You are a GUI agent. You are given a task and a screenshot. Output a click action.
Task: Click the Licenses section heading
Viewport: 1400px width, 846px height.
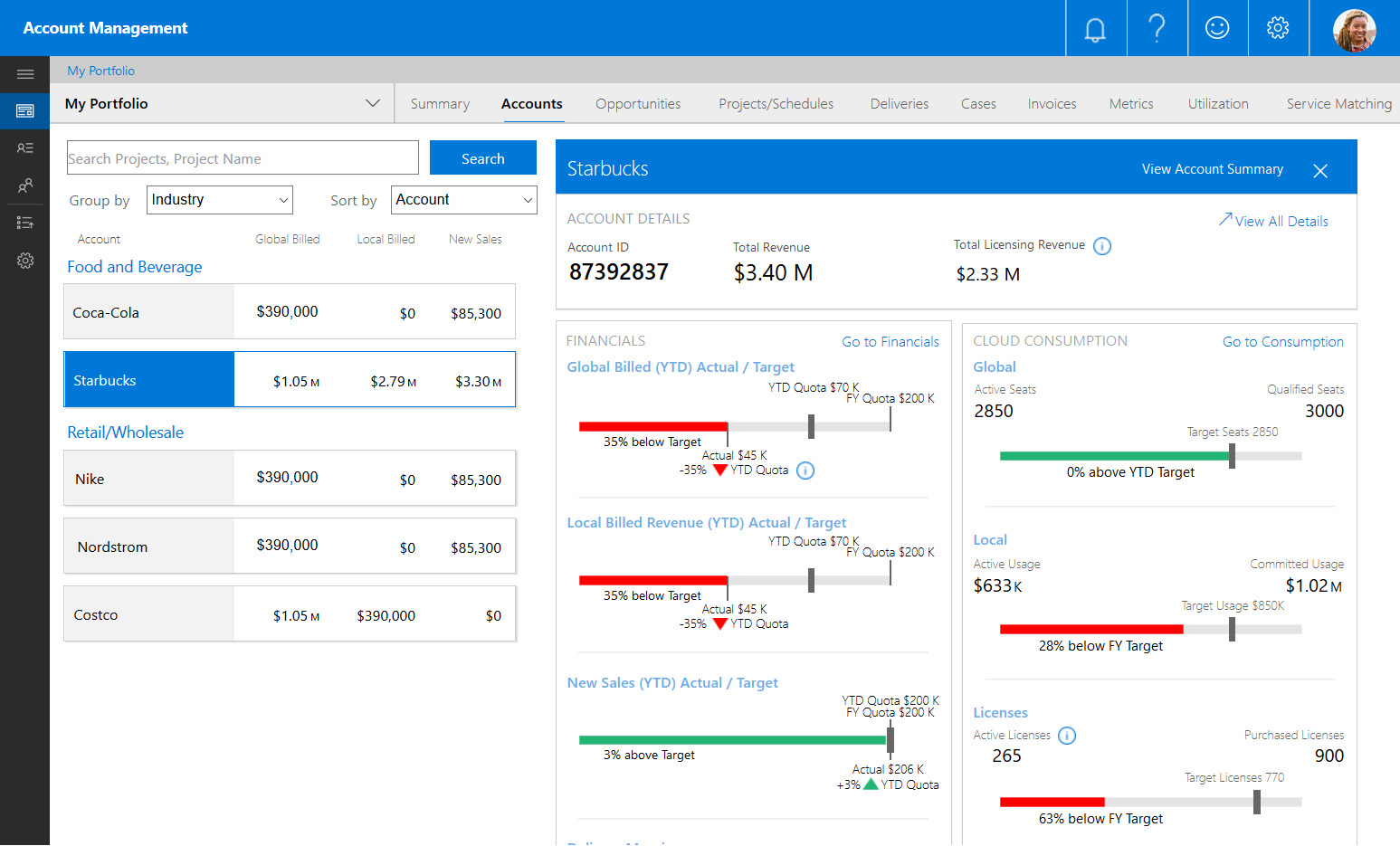[1000, 713]
